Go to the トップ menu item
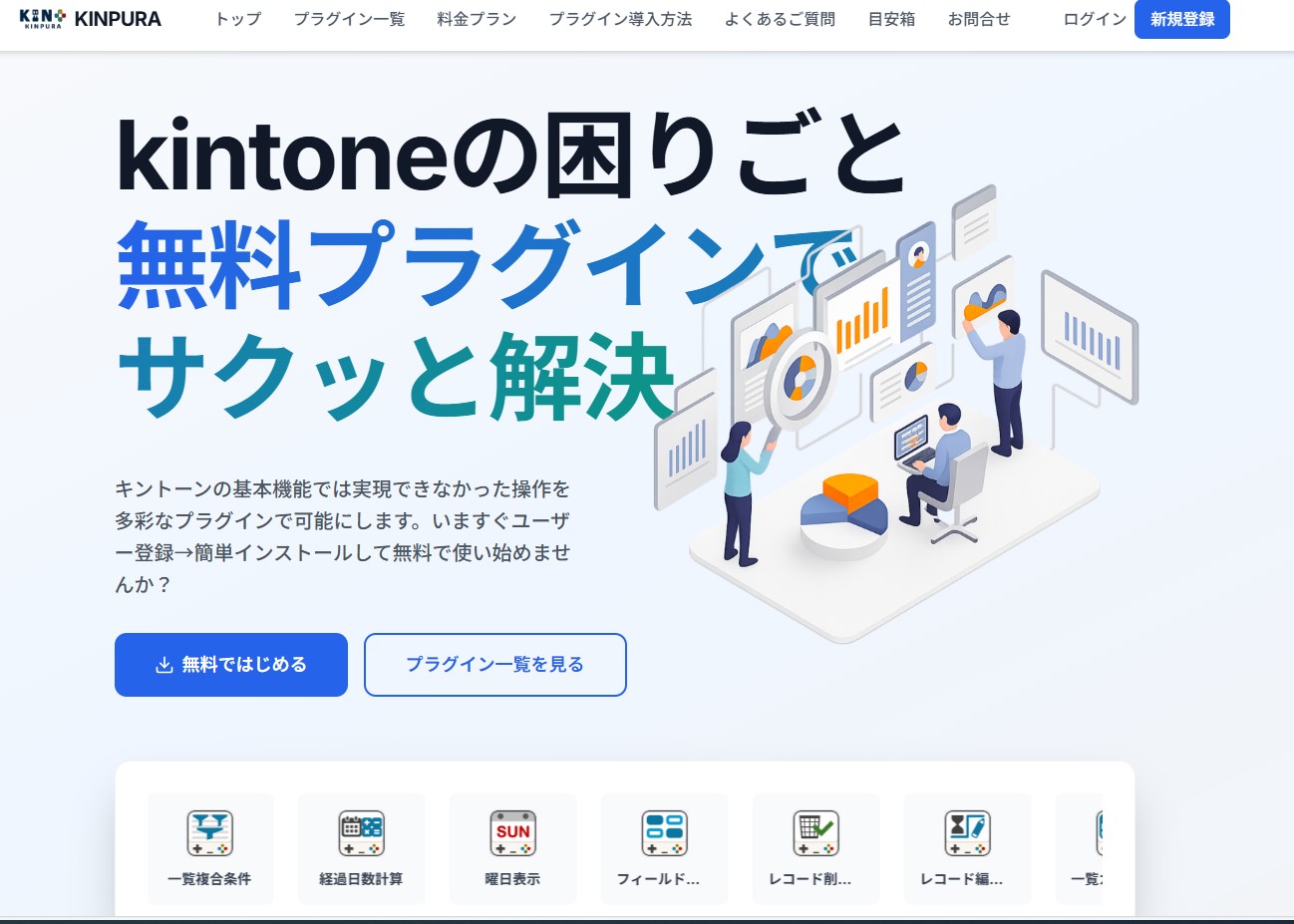This screenshot has height=924, width=1294. (238, 19)
